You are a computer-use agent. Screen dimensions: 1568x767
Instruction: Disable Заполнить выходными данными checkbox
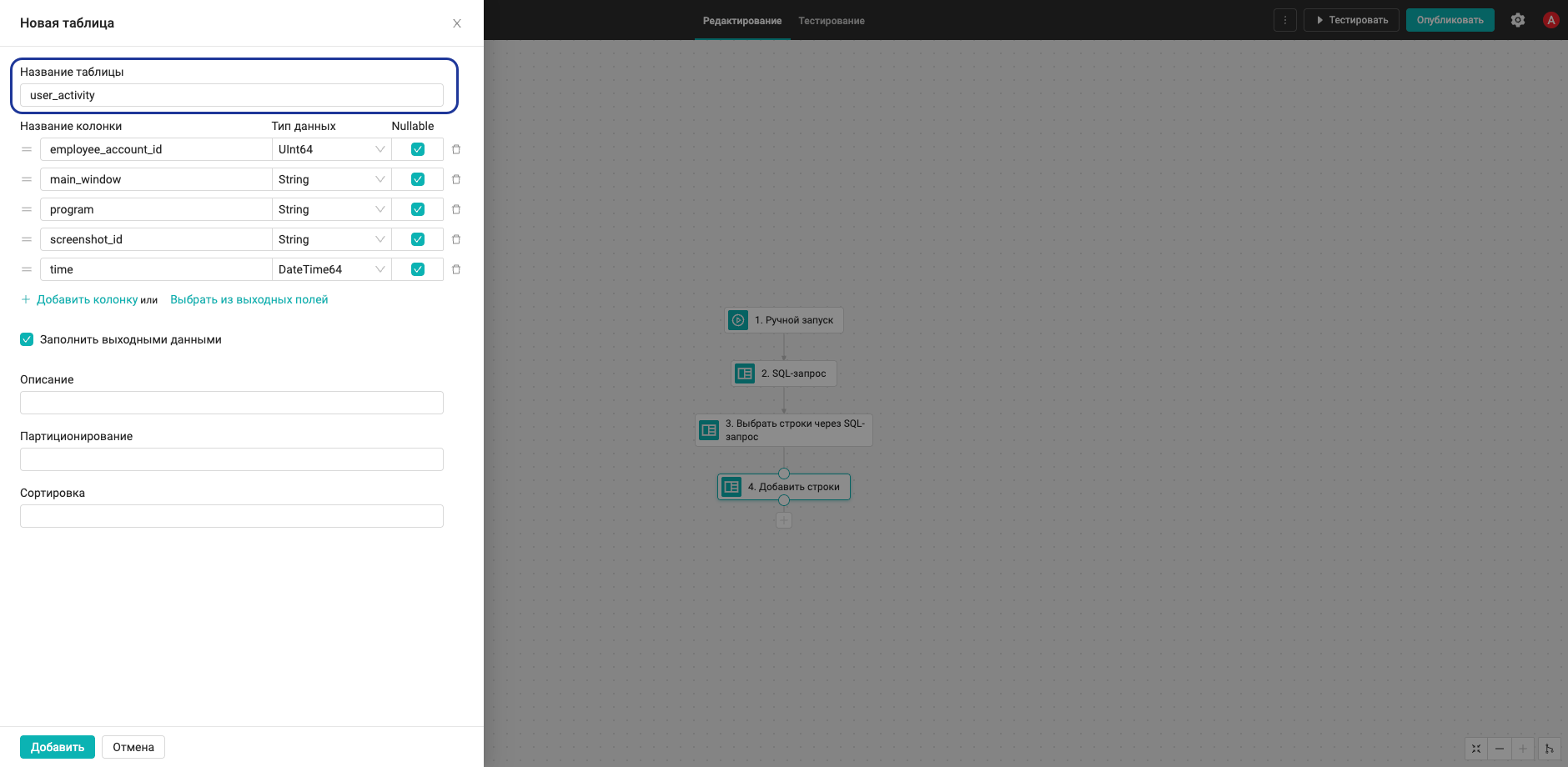click(27, 339)
